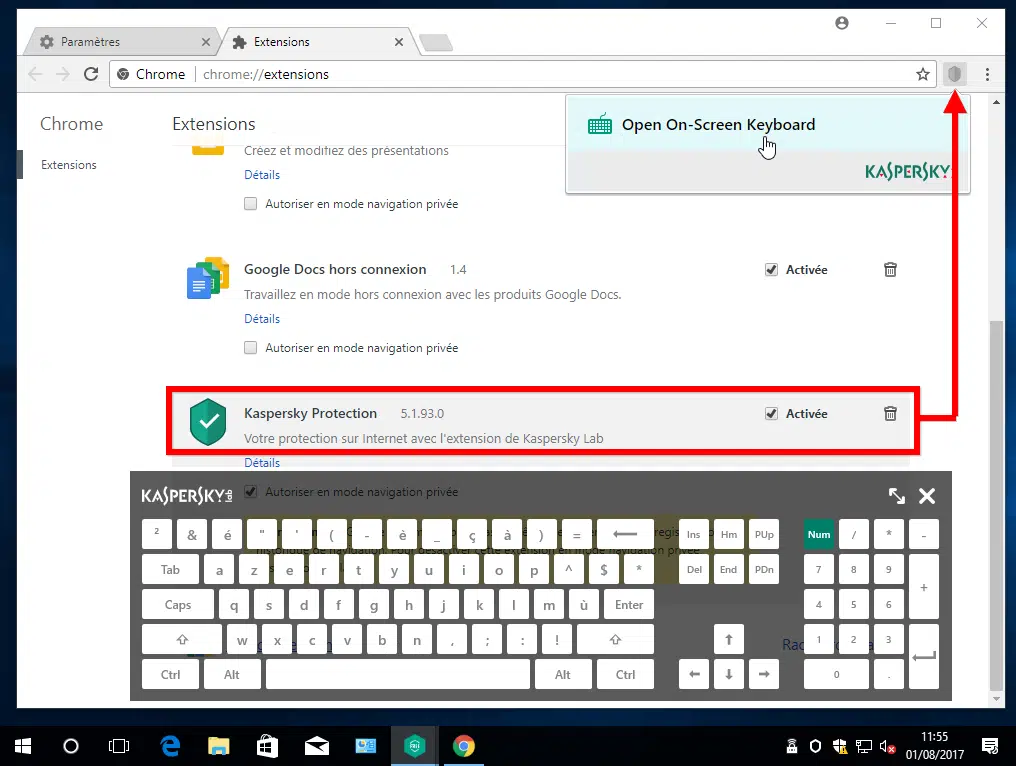
Task: Tap the Enter key on the virtual keyboard
Action: point(629,605)
